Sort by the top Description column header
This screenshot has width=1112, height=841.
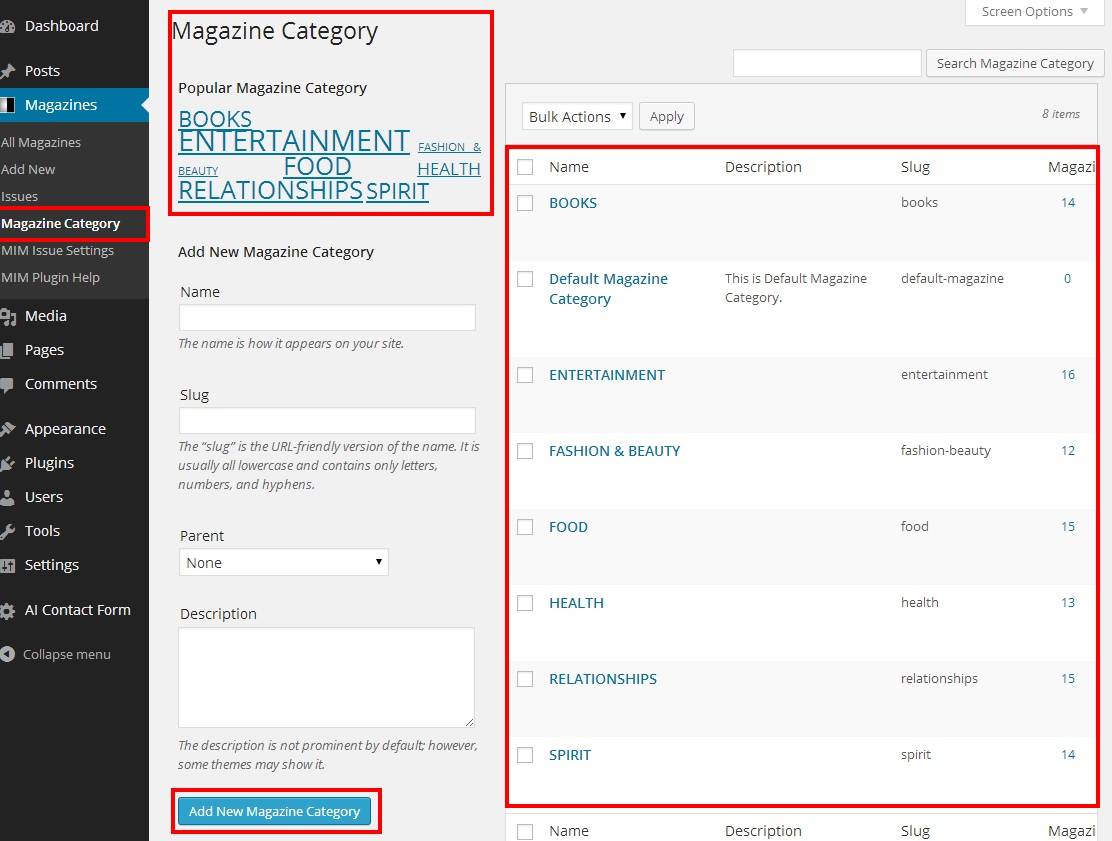763,167
